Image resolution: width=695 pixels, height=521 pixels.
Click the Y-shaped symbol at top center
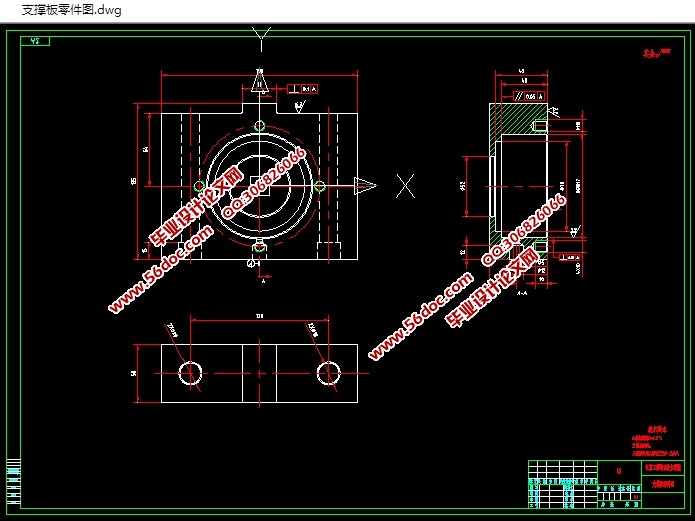coord(262,38)
